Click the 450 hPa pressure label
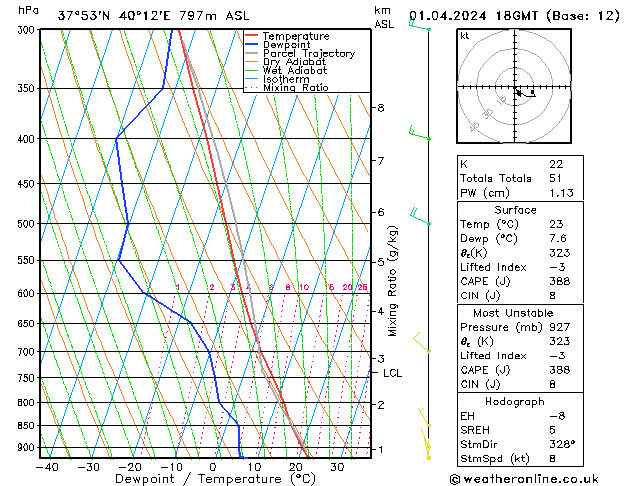This screenshot has width=629, height=486. (28, 184)
